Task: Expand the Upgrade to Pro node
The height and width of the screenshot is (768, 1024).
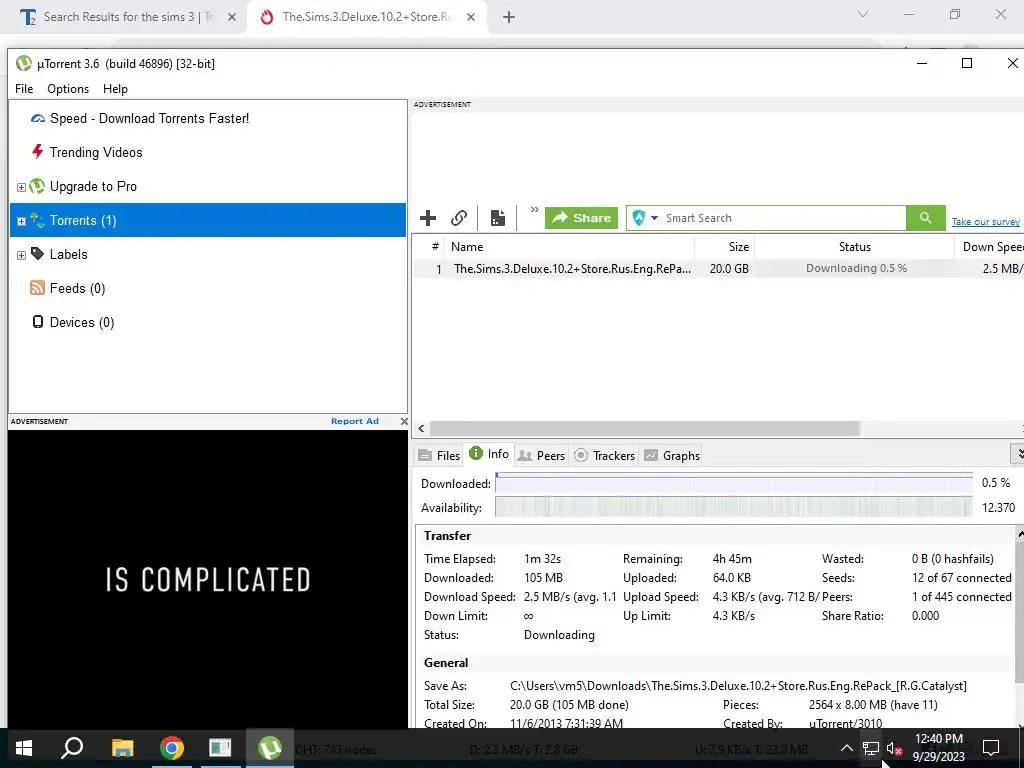Action: pos(21,187)
